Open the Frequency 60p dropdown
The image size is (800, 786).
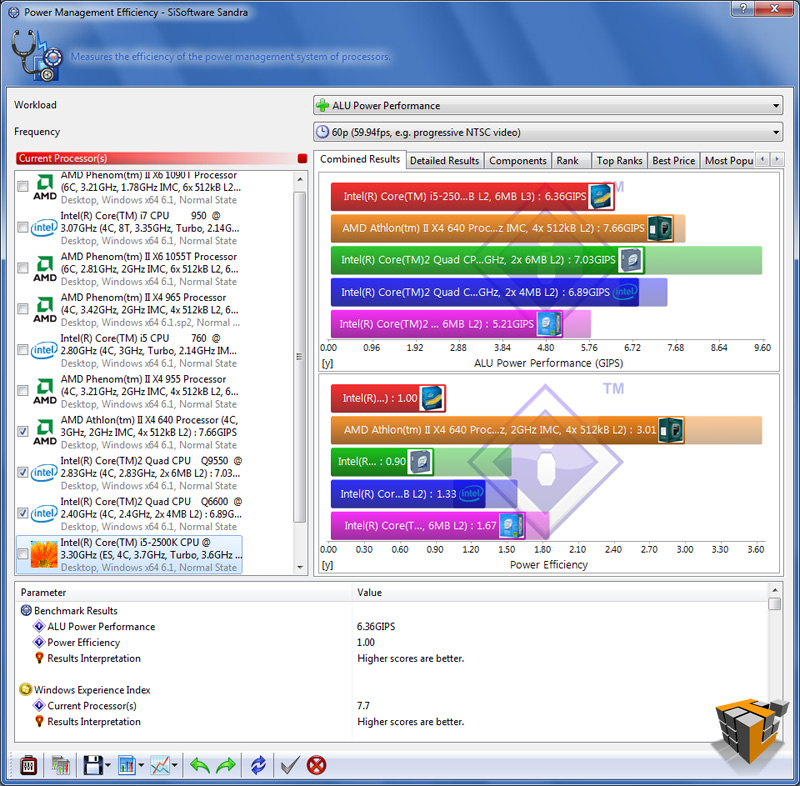click(548, 132)
